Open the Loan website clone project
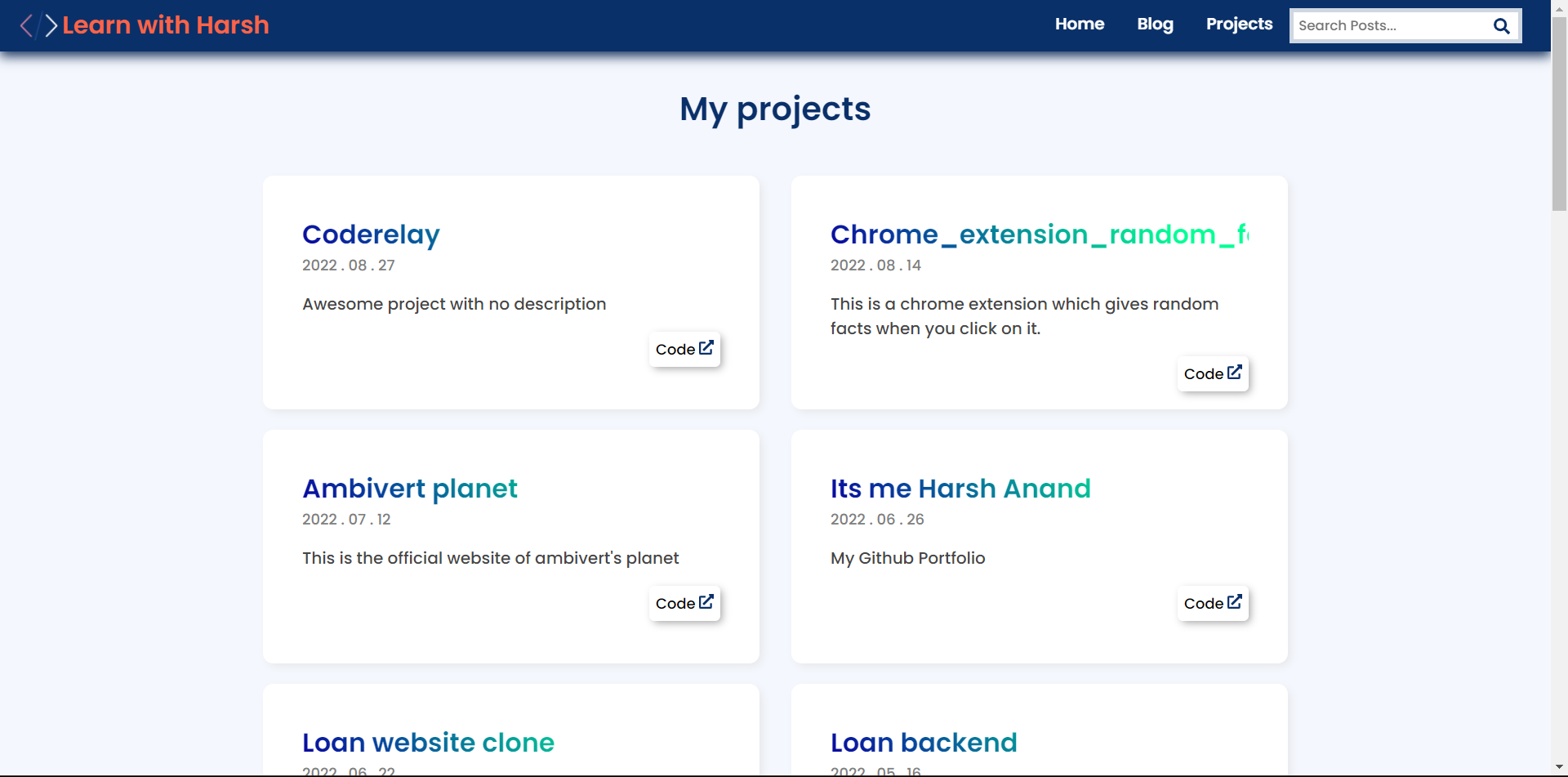 coord(428,743)
